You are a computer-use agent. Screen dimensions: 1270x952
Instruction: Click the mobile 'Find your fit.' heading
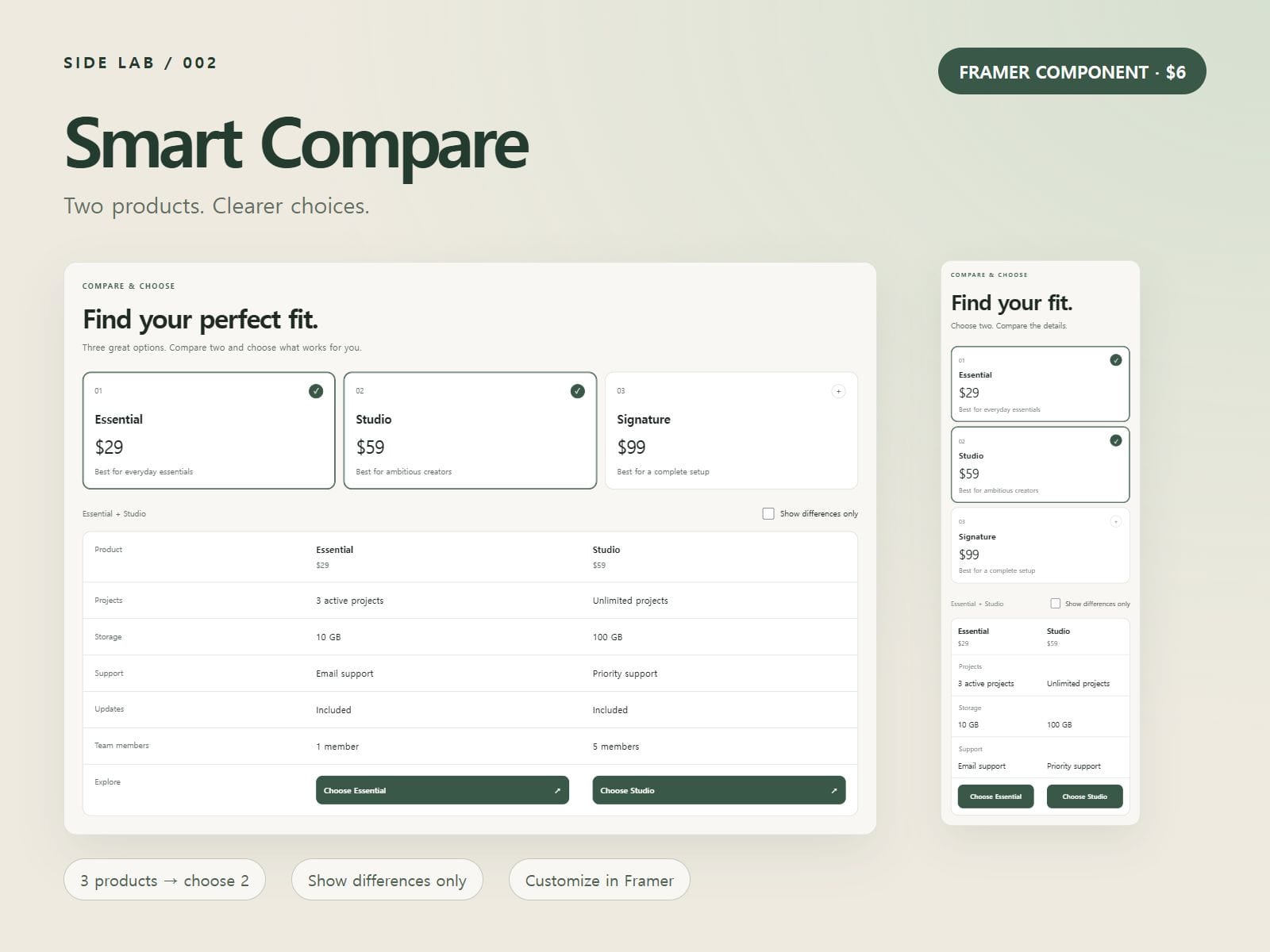(x=1012, y=303)
